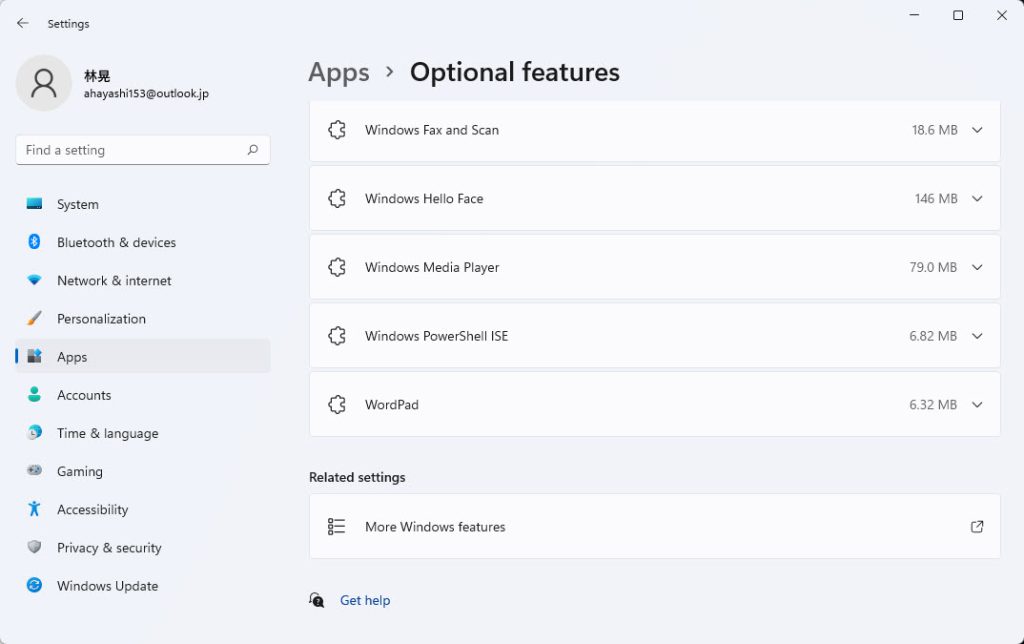Minimize the Settings window

(914, 15)
